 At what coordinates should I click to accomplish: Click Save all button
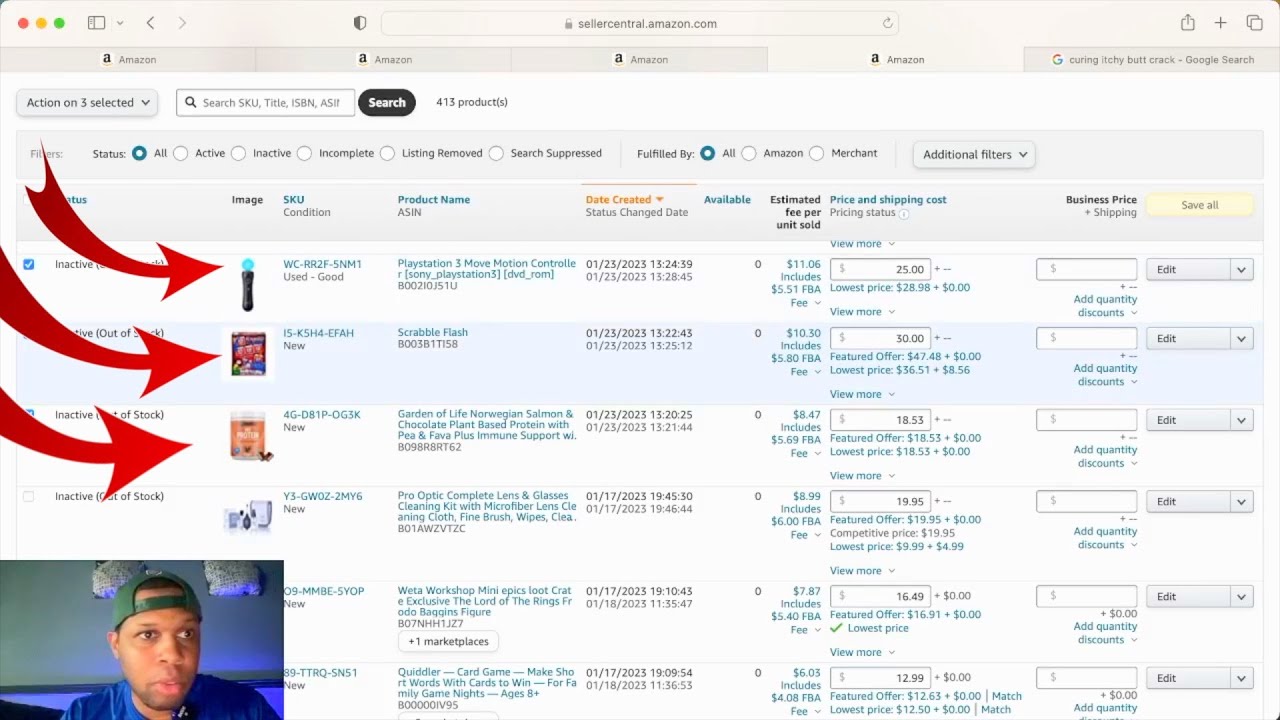coord(1199,205)
